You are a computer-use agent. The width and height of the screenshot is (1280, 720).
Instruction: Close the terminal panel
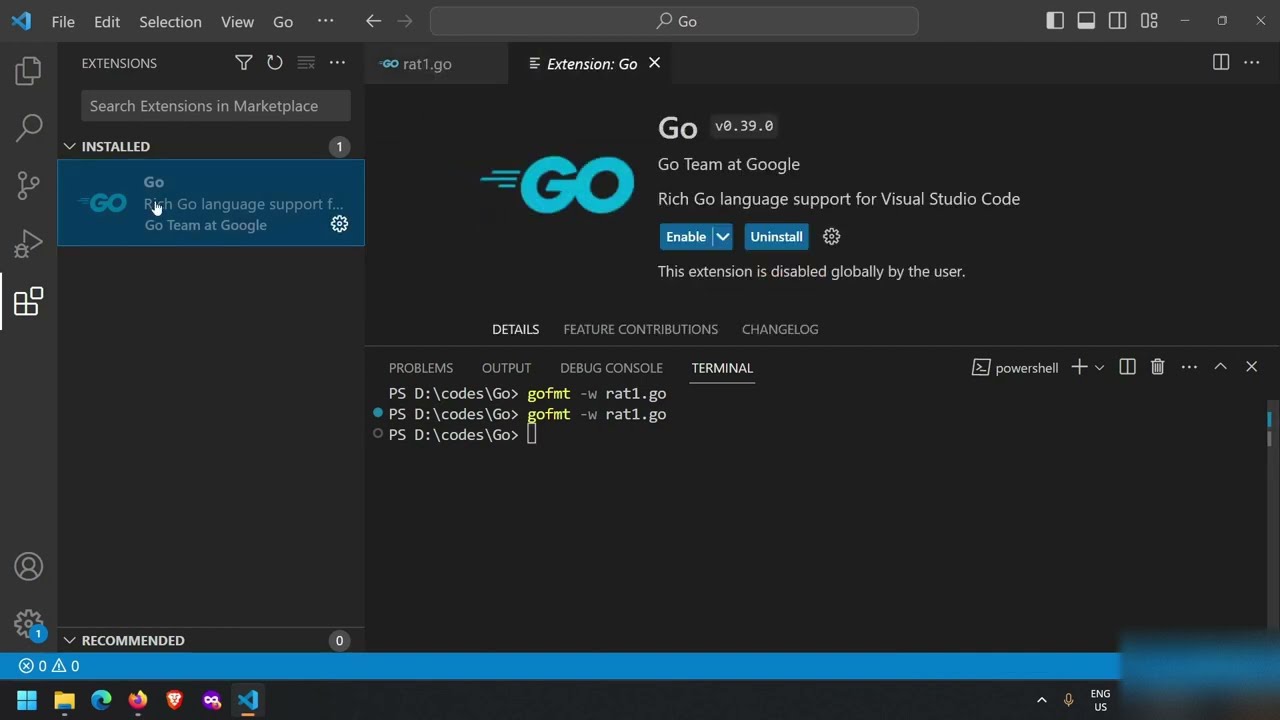click(1251, 367)
